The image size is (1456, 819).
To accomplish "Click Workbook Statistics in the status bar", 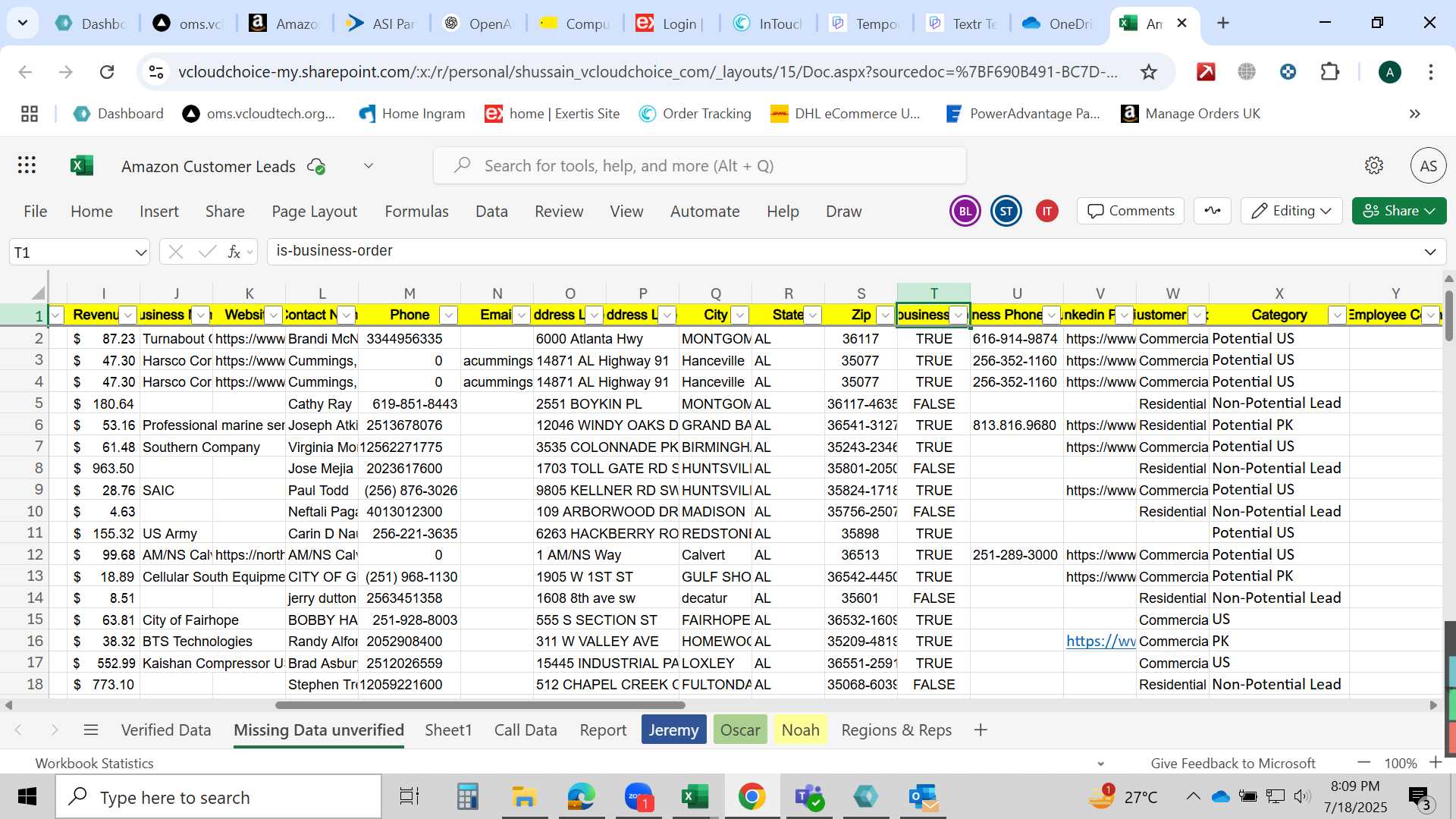I will 95,763.
